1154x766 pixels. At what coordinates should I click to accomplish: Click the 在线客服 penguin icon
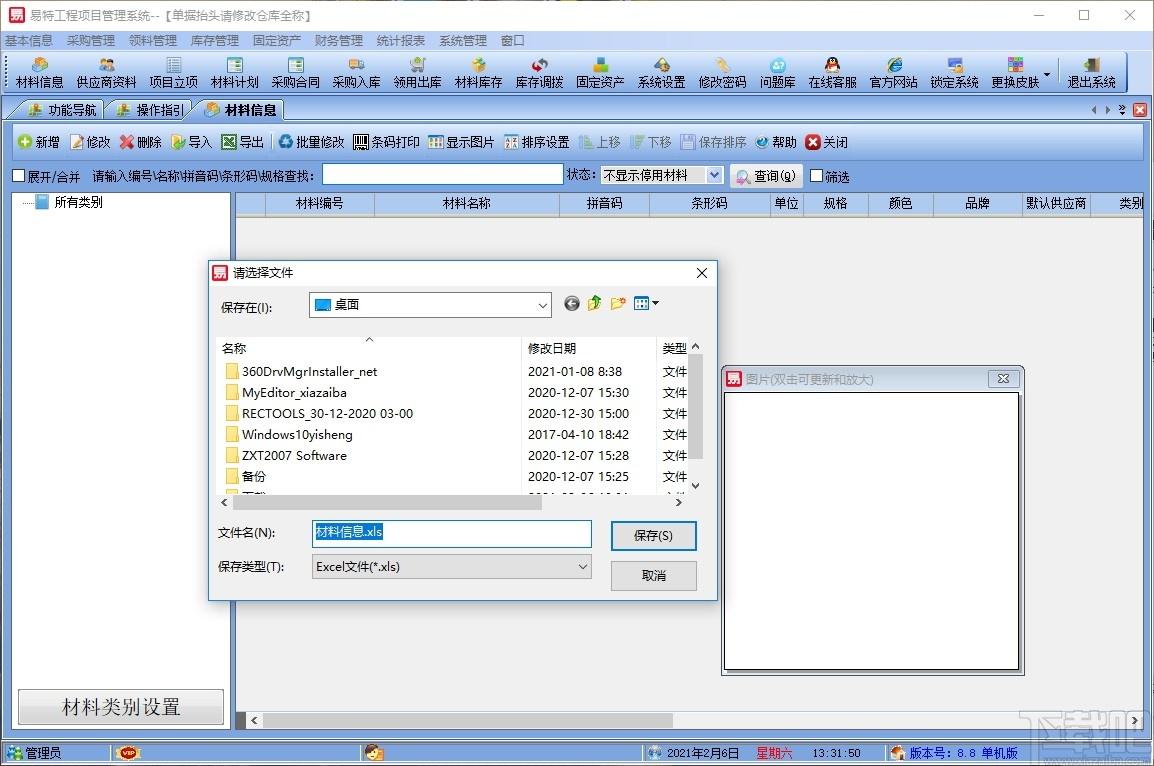pos(832,65)
